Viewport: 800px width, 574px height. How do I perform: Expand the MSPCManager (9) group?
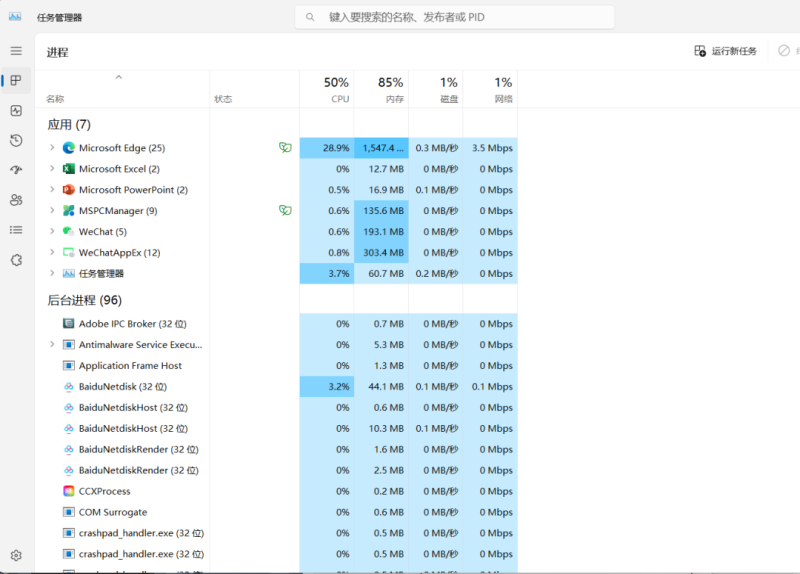52,210
